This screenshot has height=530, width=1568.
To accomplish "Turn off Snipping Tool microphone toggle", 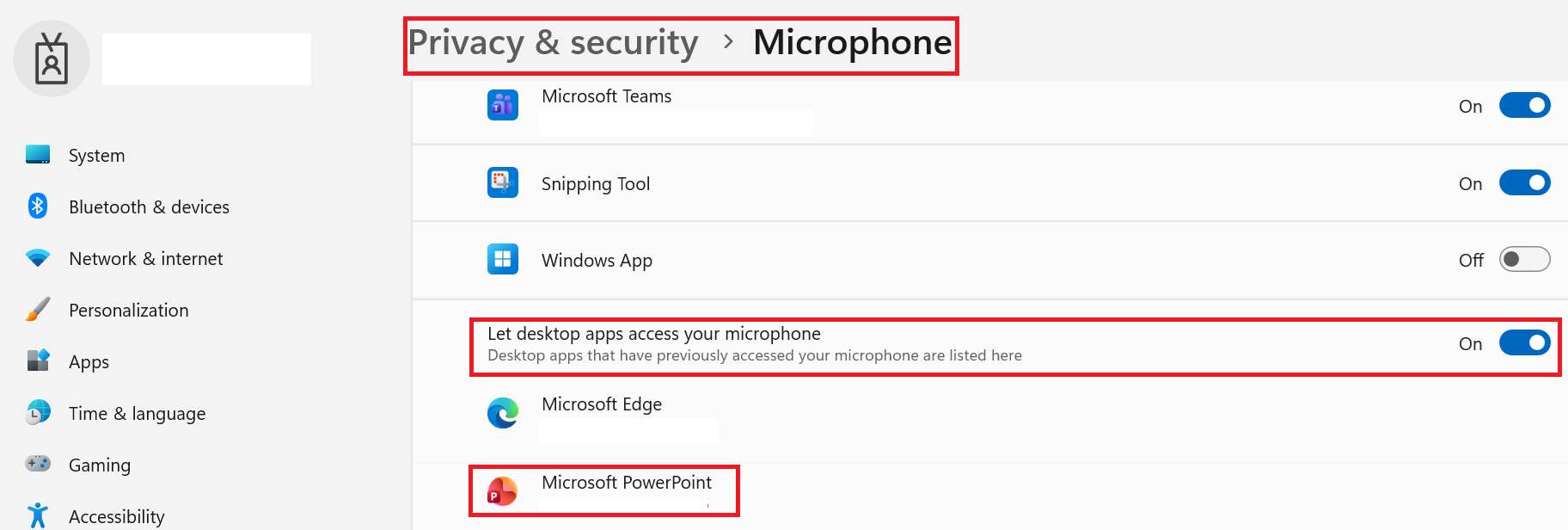I will pyautogui.click(x=1524, y=182).
